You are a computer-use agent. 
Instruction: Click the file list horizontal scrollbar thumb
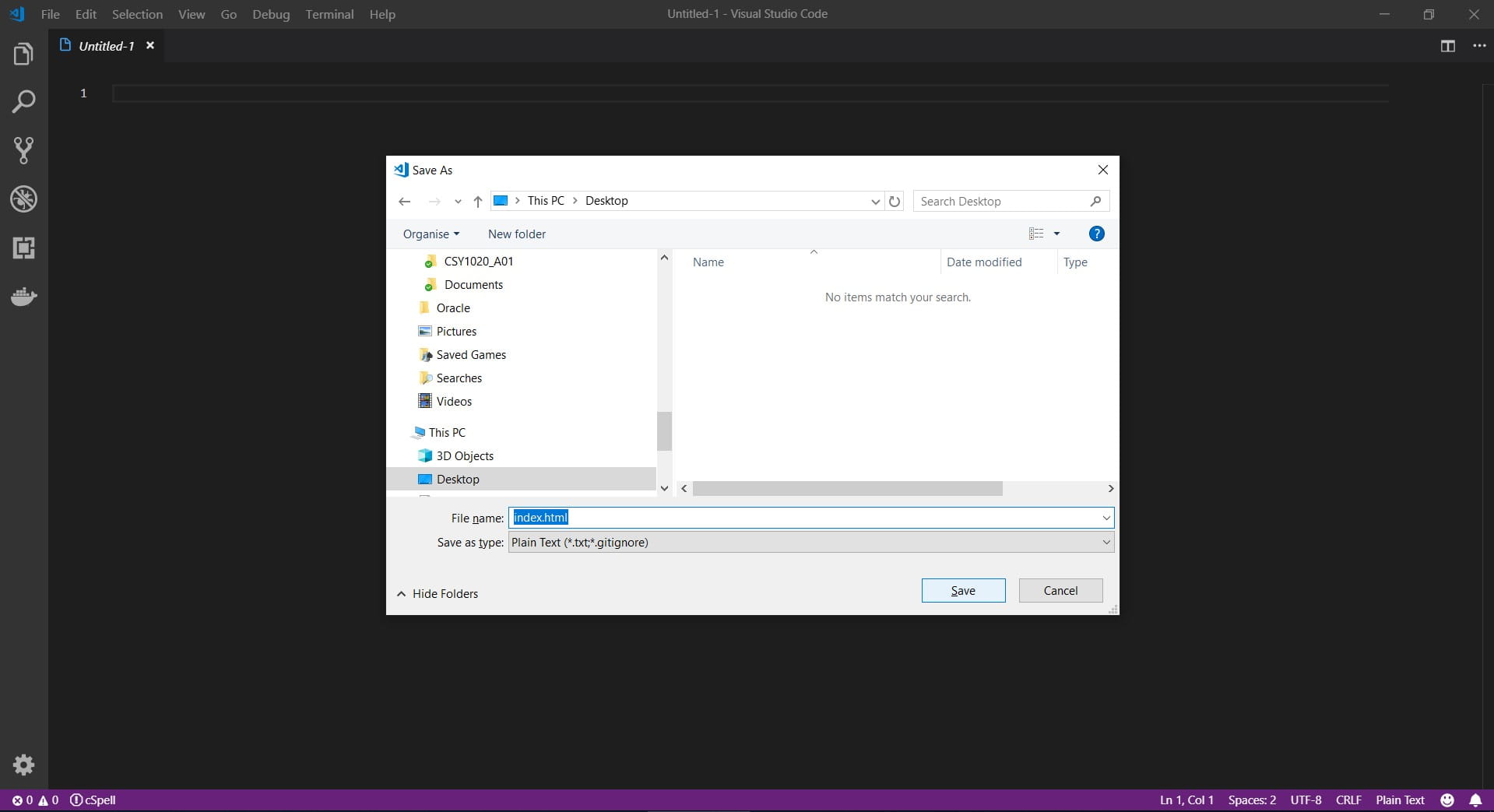click(848, 488)
